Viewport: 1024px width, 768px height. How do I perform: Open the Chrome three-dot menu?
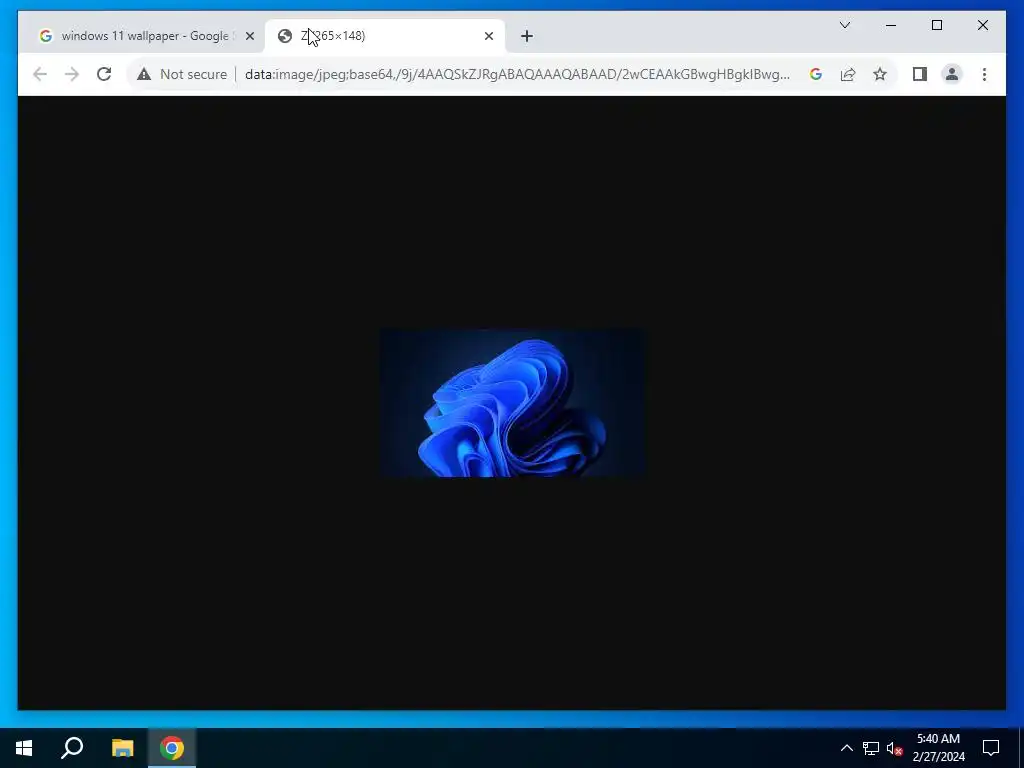984,74
